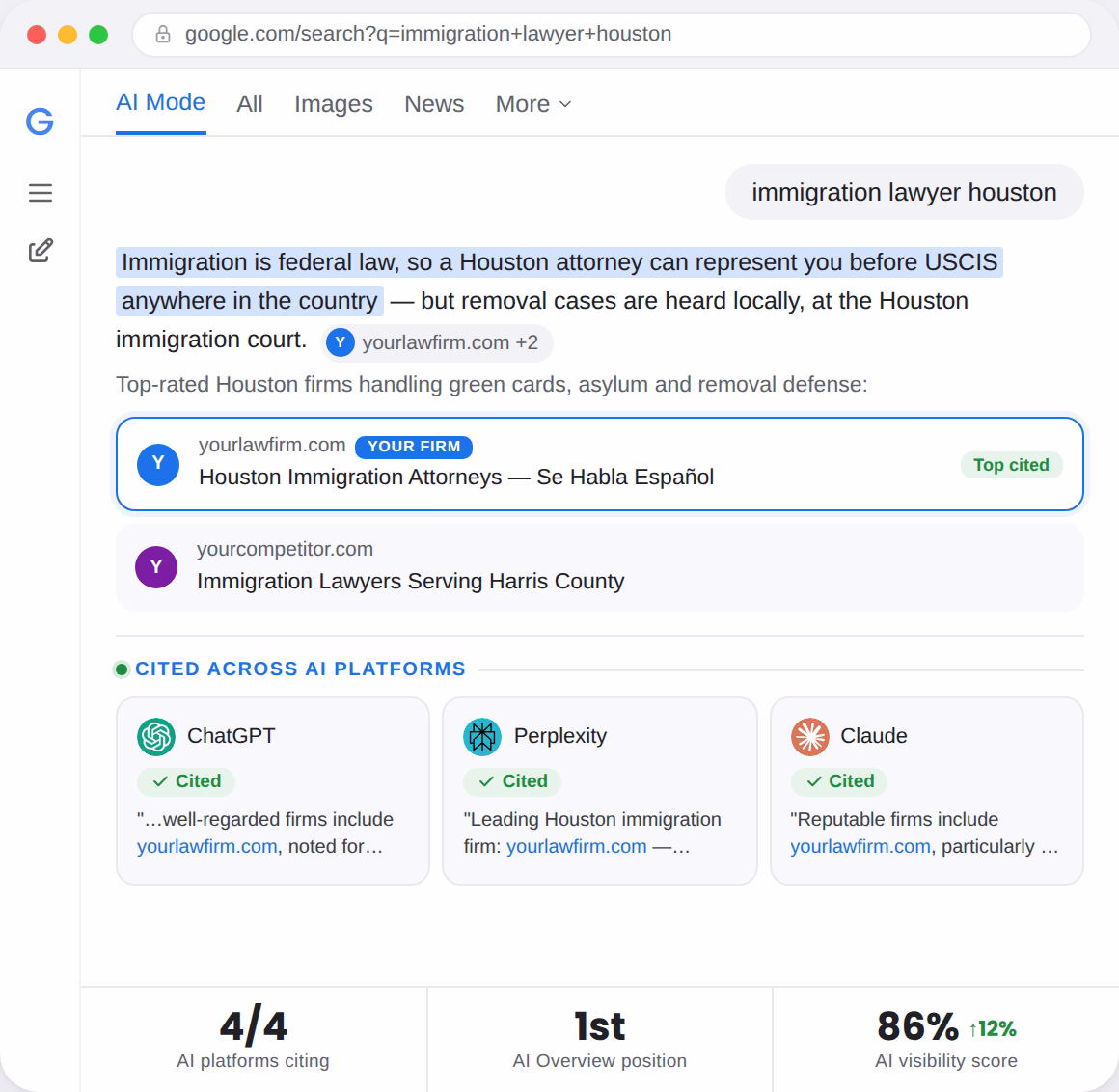
Task: Click the ChatGPT logo icon
Action: click(x=156, y=737)
